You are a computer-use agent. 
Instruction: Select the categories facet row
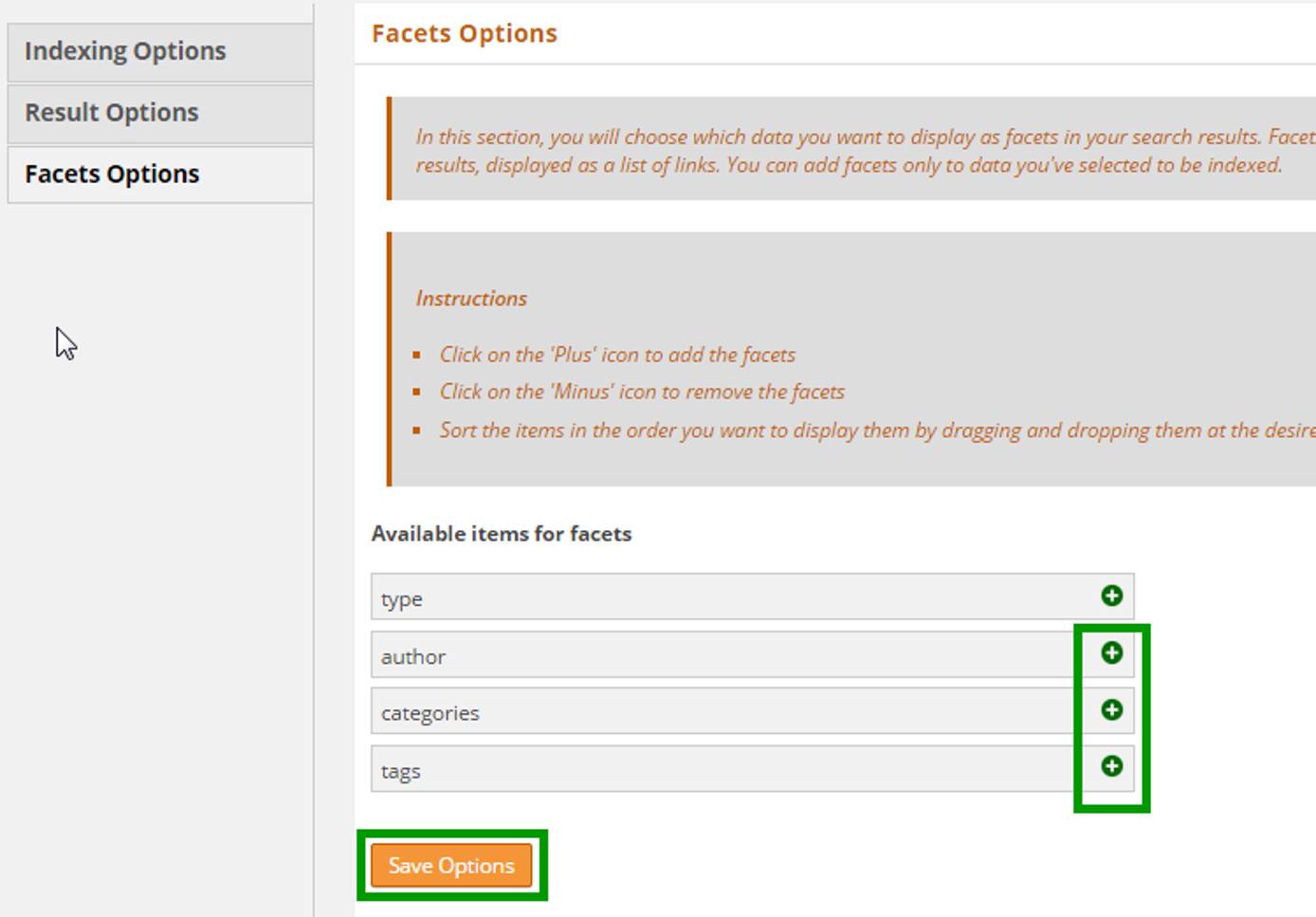[664, 711]
